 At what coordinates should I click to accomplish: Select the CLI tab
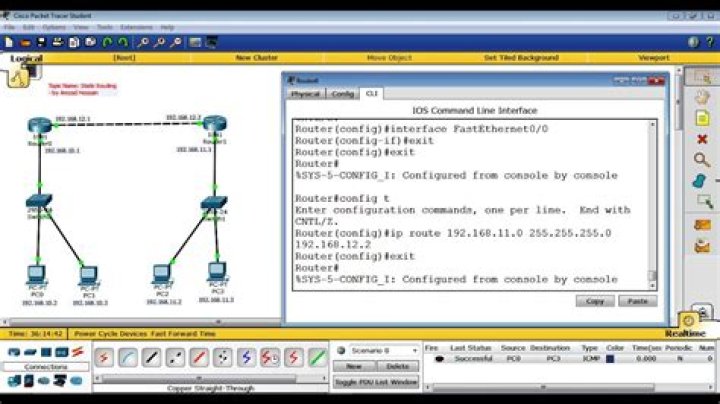tap(371, 93)
